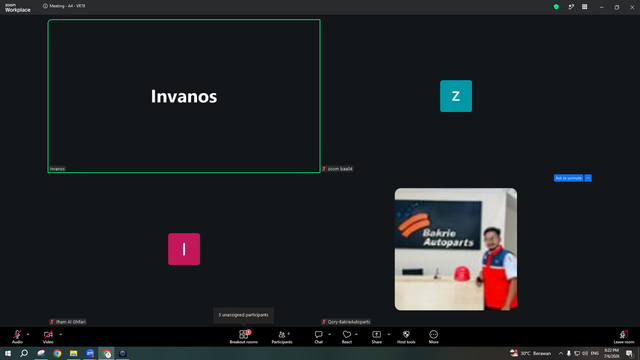
Task: Click Bakrie Autoparts participant photo
Action: 456,249
